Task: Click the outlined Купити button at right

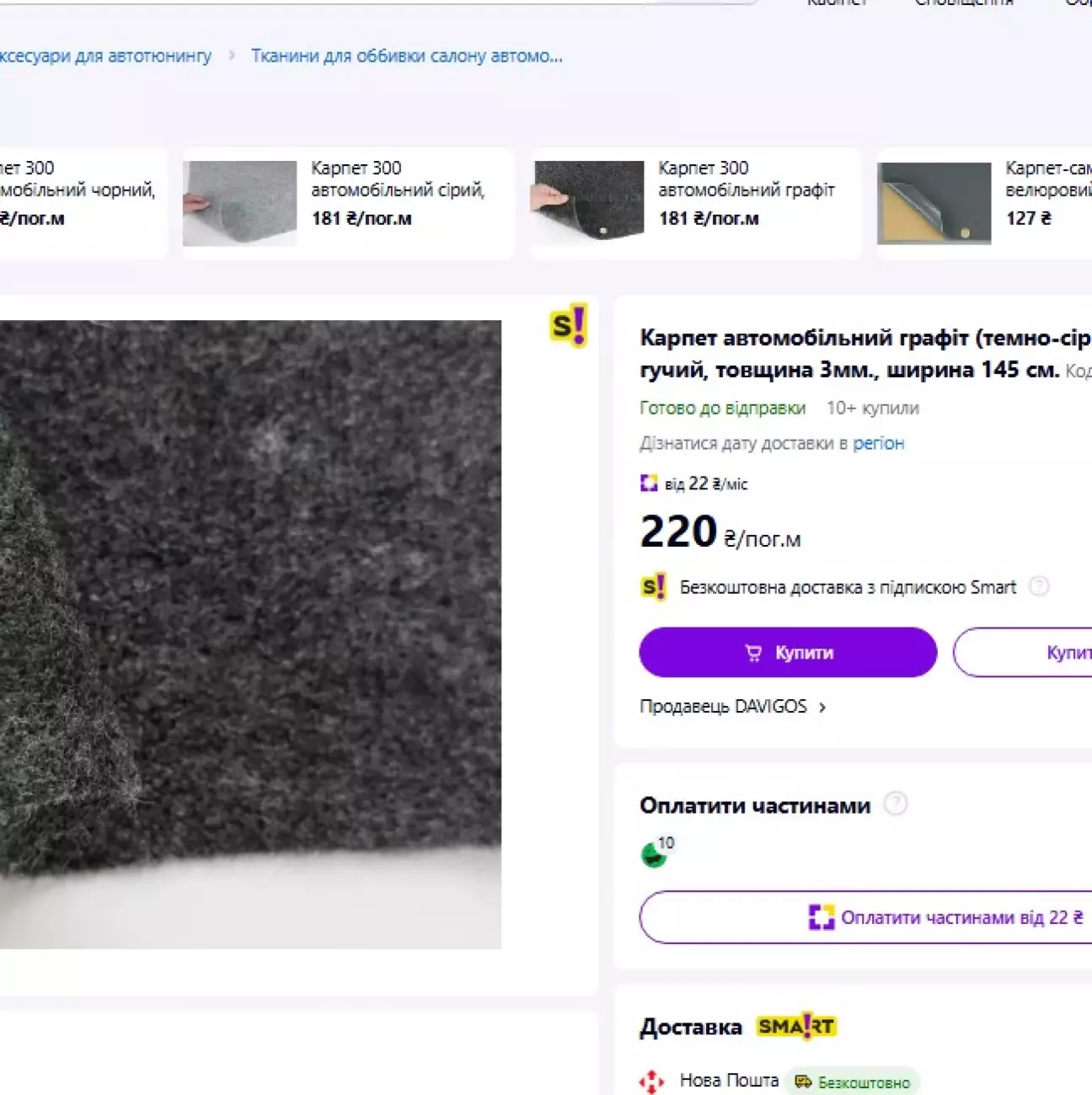Action: pyautogui.click(x=1022, y=653)
